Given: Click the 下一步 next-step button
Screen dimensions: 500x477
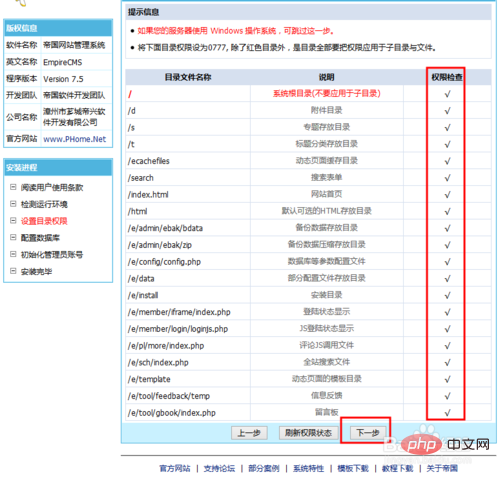Looking at the screenshot, I should coord(368,433).
